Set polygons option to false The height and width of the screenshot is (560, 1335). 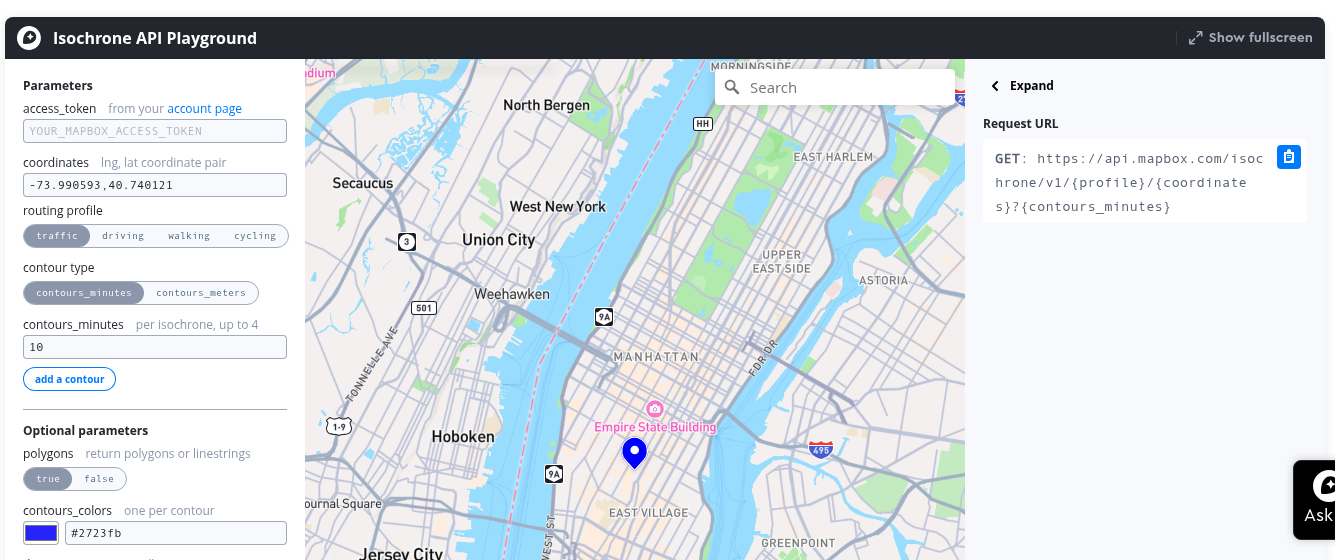99,479
